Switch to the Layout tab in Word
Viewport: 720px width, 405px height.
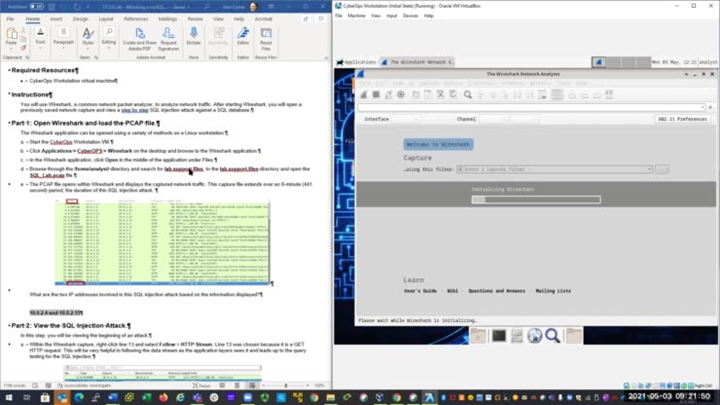point(106,19)
